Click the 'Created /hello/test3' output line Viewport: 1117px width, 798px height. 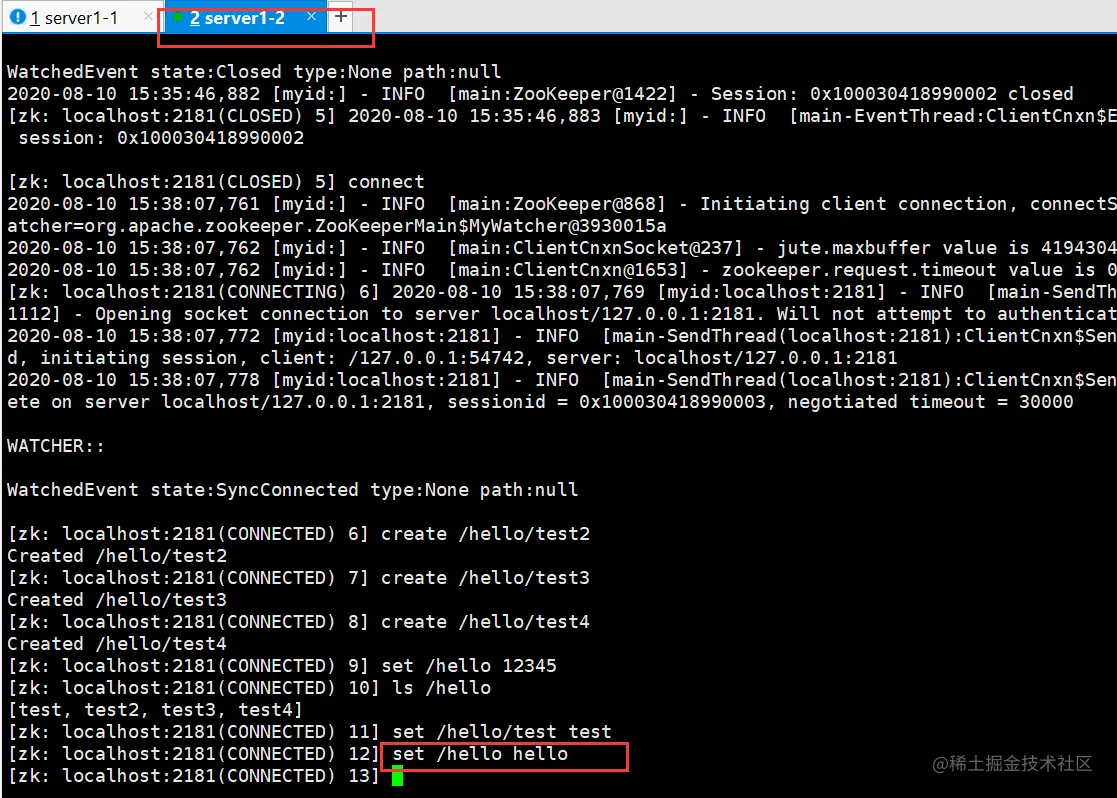[x=117, y=600]
